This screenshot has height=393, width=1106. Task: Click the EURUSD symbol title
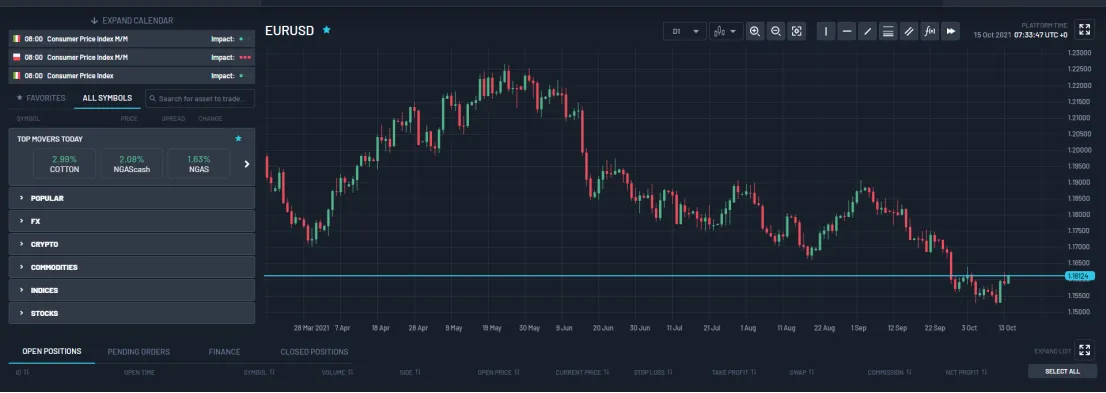(289, 30)
